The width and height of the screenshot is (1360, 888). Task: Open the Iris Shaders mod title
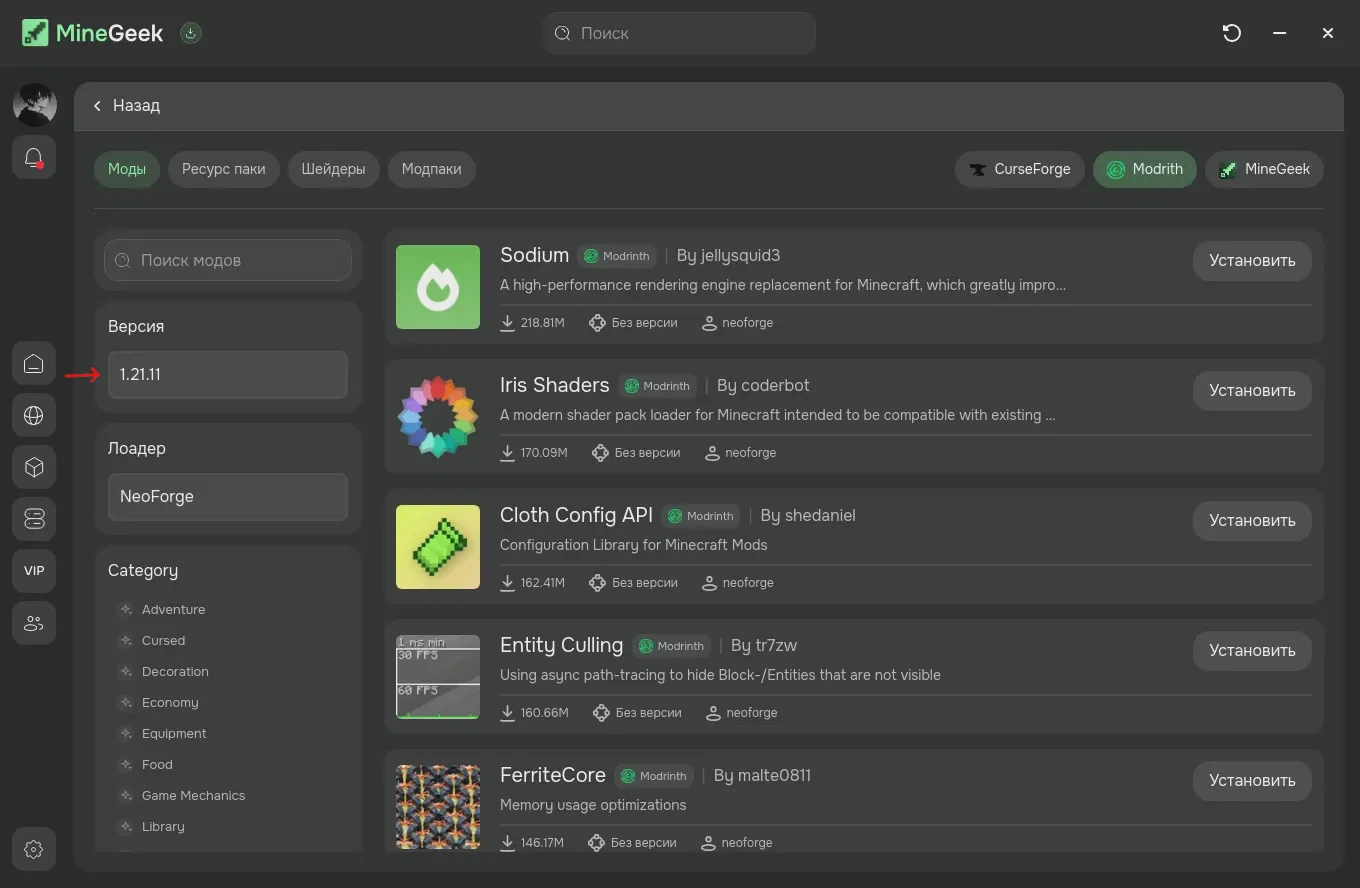pyautogui.click(x=554, y=385)
